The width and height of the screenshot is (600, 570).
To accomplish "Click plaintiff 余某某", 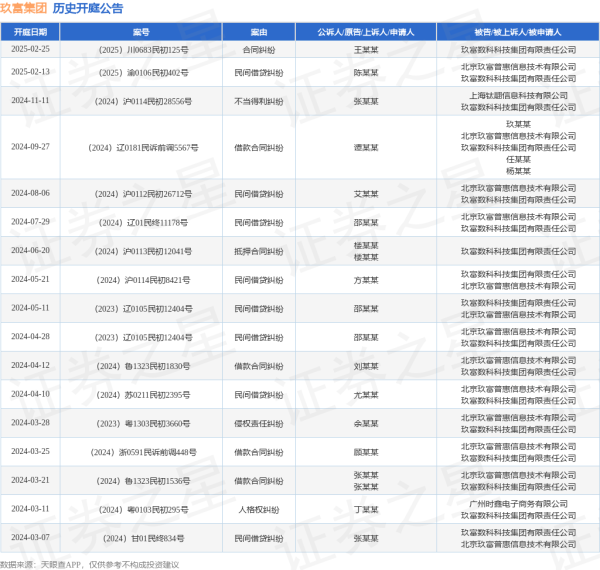I will 366,423.
